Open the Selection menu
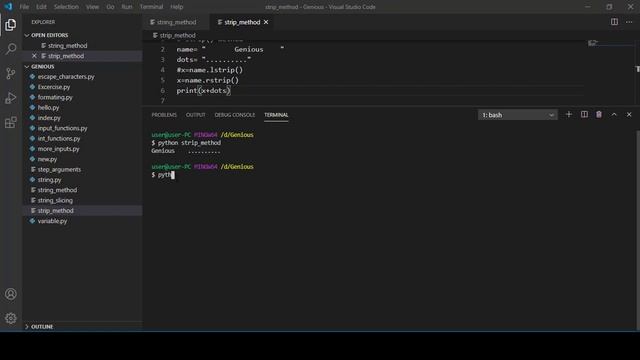Screen dimensions: 640x360 pyautogui.click(x=66, y=7)
